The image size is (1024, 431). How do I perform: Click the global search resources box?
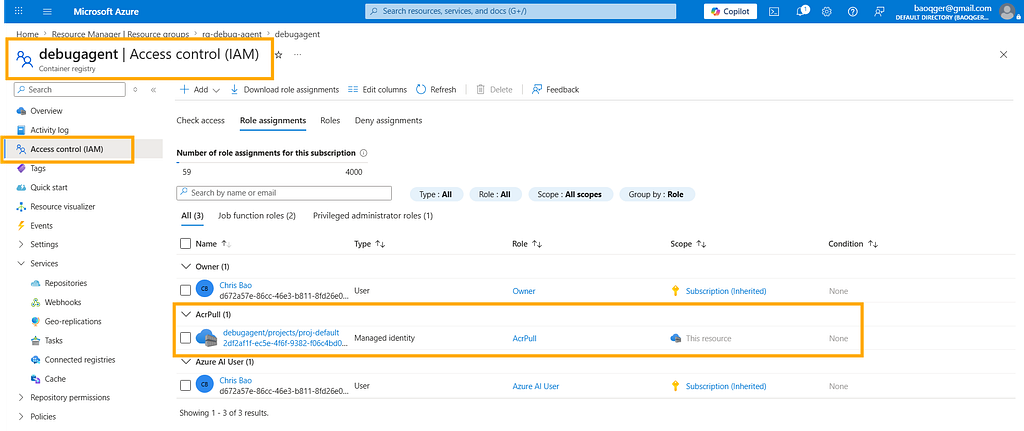point(520,11)
